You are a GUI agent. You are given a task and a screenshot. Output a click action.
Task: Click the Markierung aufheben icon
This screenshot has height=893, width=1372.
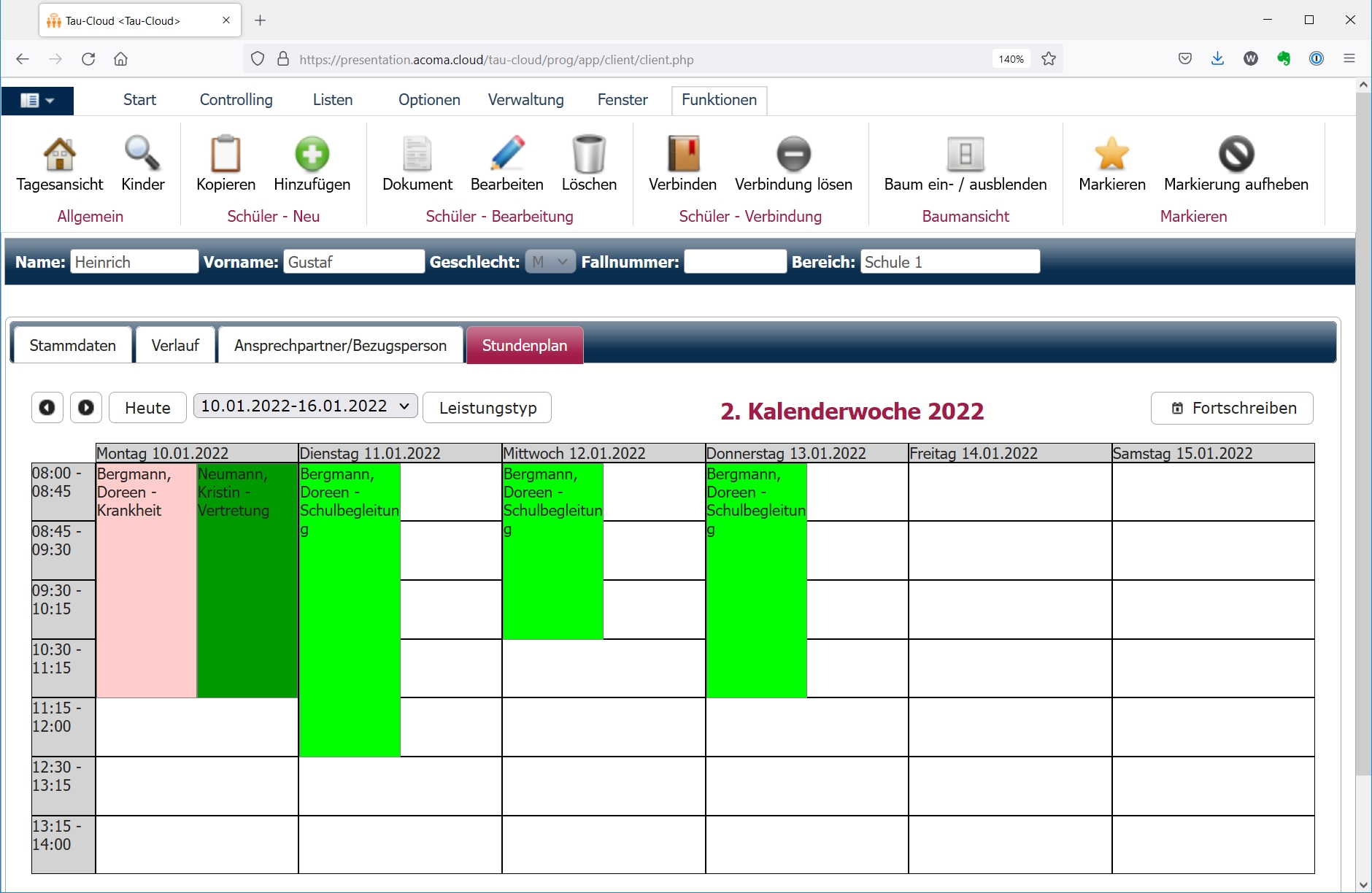click(1236, 154)
